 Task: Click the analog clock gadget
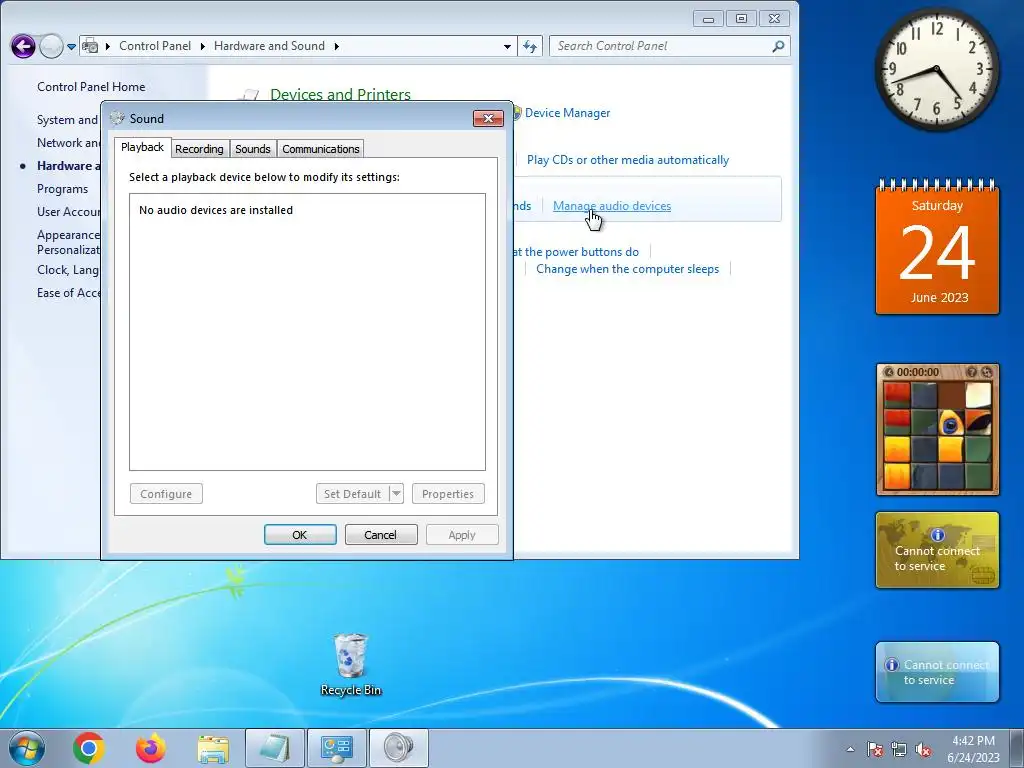[936, 69]
